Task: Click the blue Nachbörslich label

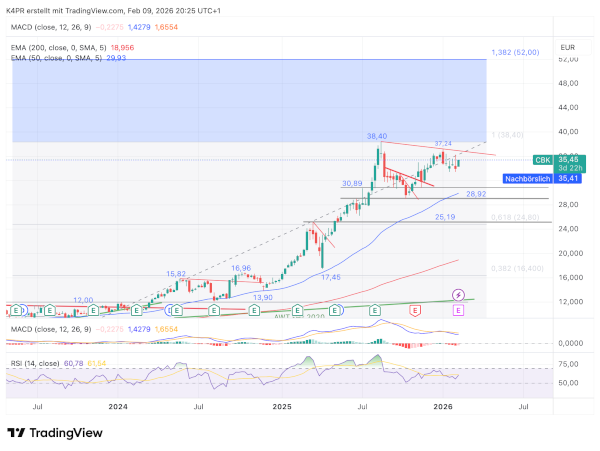Action: (x=527, y=178)
